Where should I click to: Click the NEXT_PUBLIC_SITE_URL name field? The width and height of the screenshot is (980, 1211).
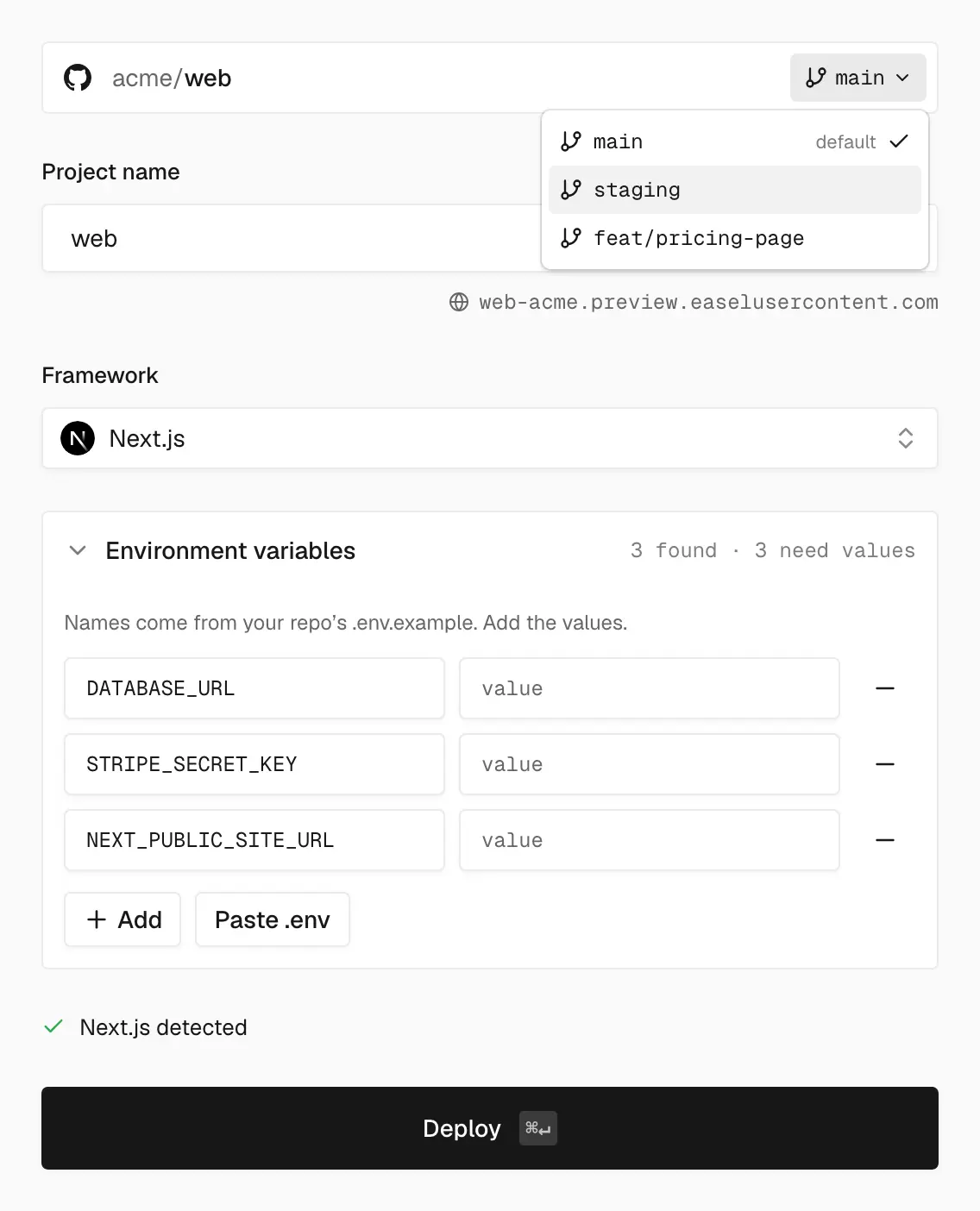click(x=254, y=840)
